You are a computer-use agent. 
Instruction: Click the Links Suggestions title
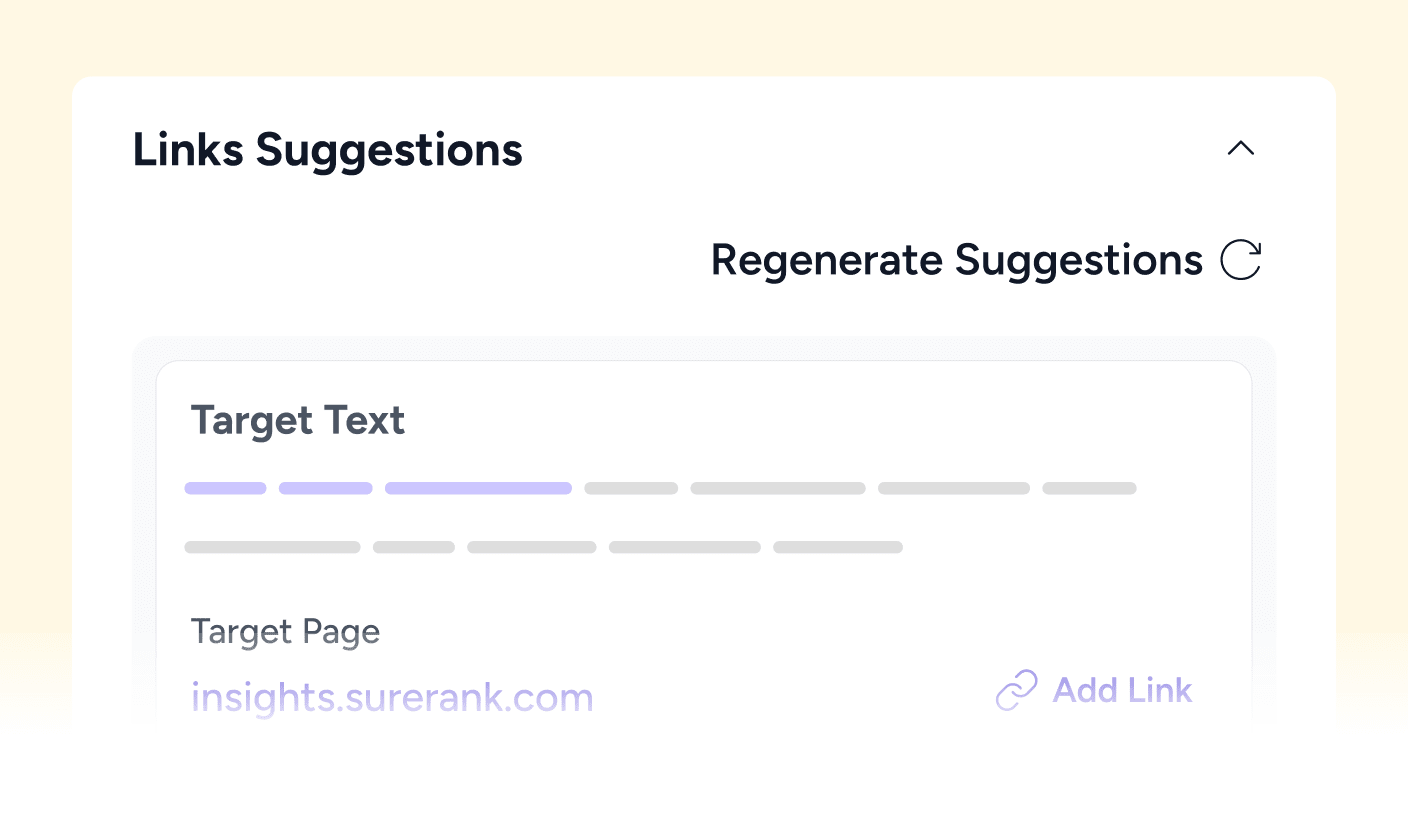click(328, 149)
